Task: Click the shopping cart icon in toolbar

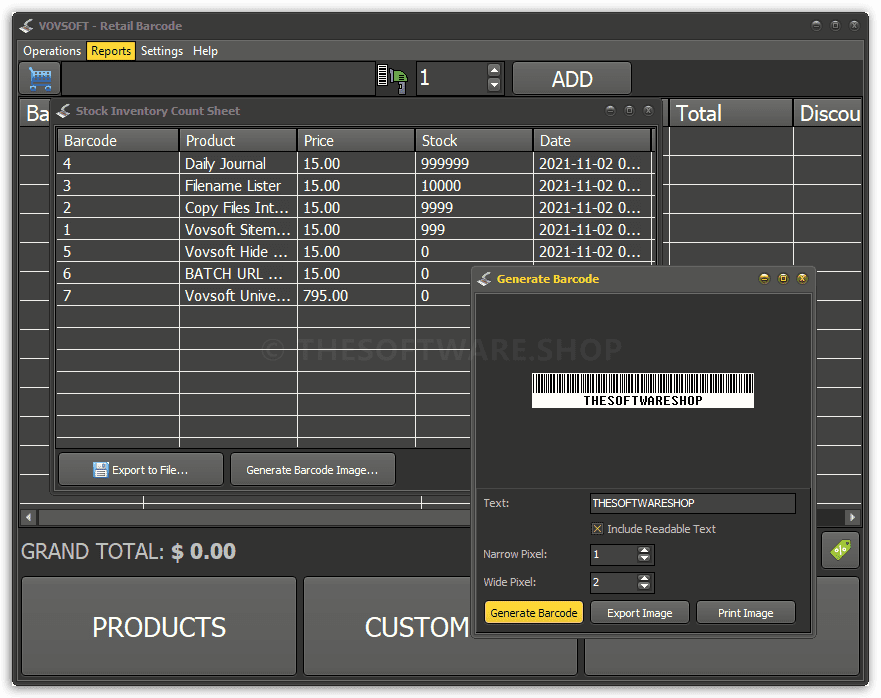Action: tap(40, 78)
